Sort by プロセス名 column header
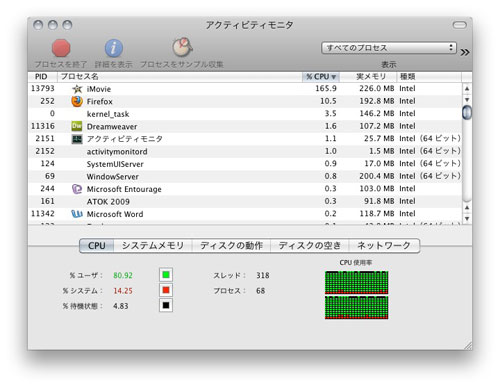The image size is (500, 388). (x=179, y=77)
